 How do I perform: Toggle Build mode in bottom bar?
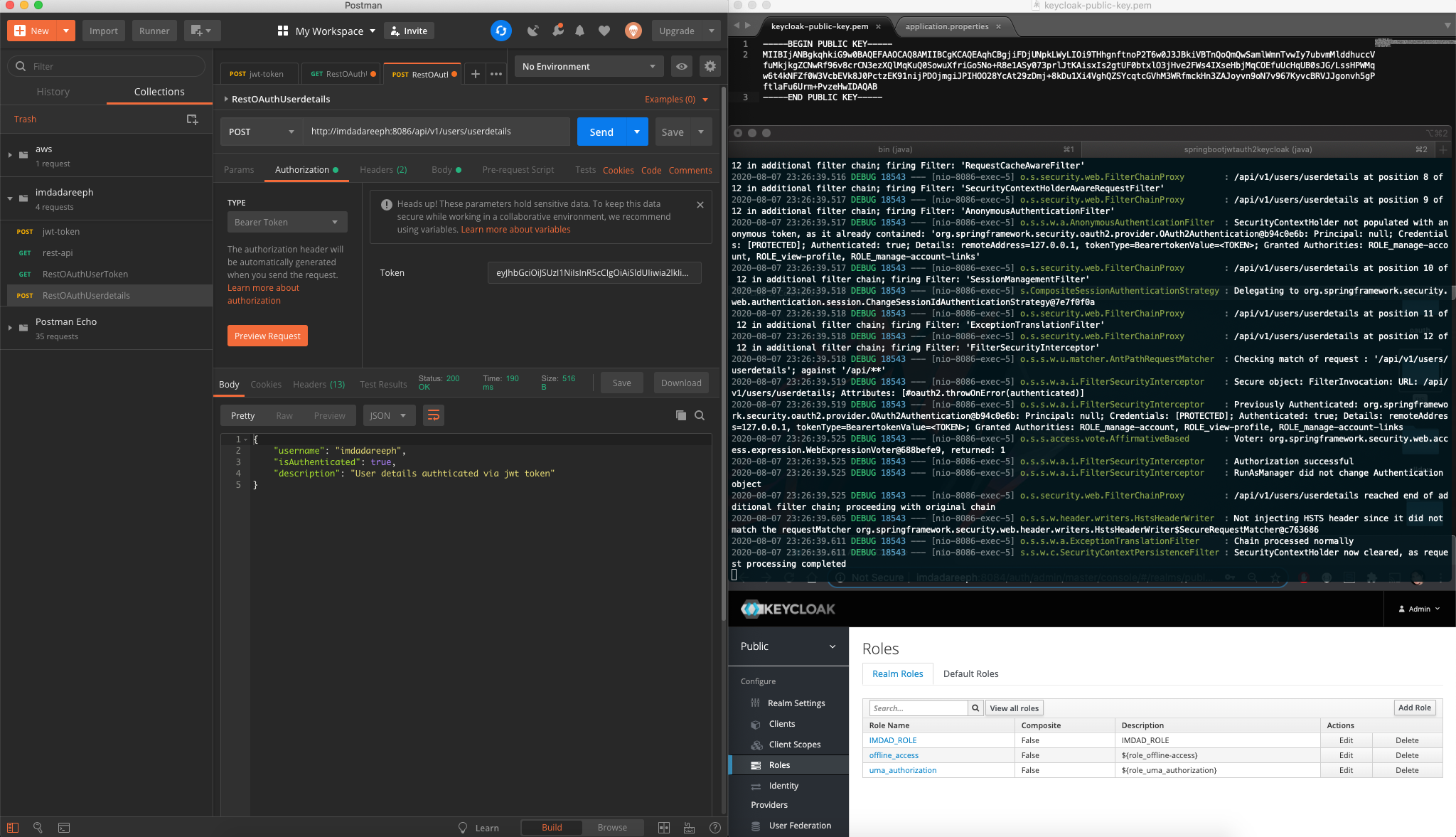pos(551,827)
